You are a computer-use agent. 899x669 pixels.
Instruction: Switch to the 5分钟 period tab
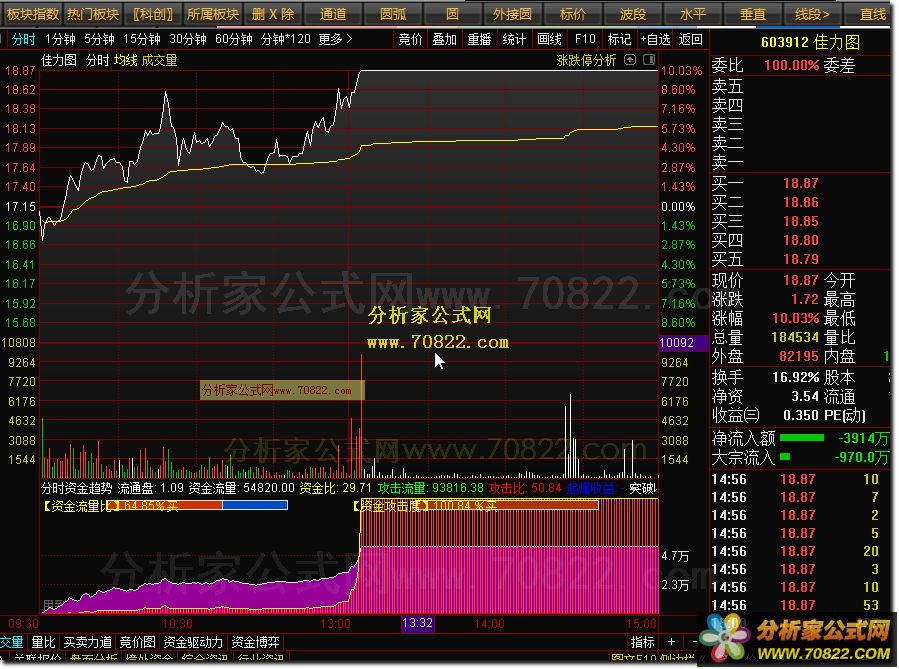(x=99, y=39)
